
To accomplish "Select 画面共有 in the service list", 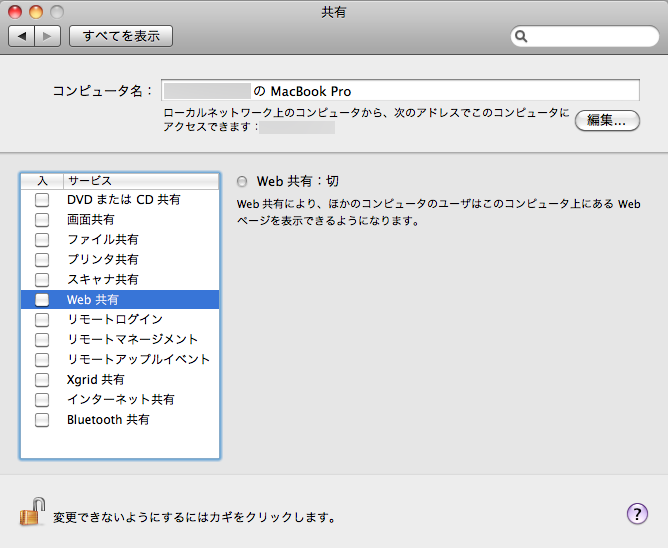I will (x=120, y=219).
